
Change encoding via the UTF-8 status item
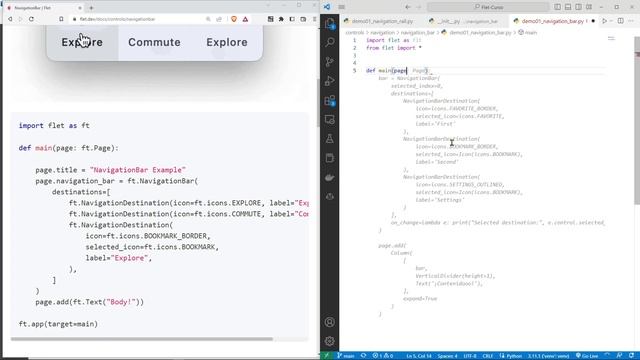(x=470, y=356)
